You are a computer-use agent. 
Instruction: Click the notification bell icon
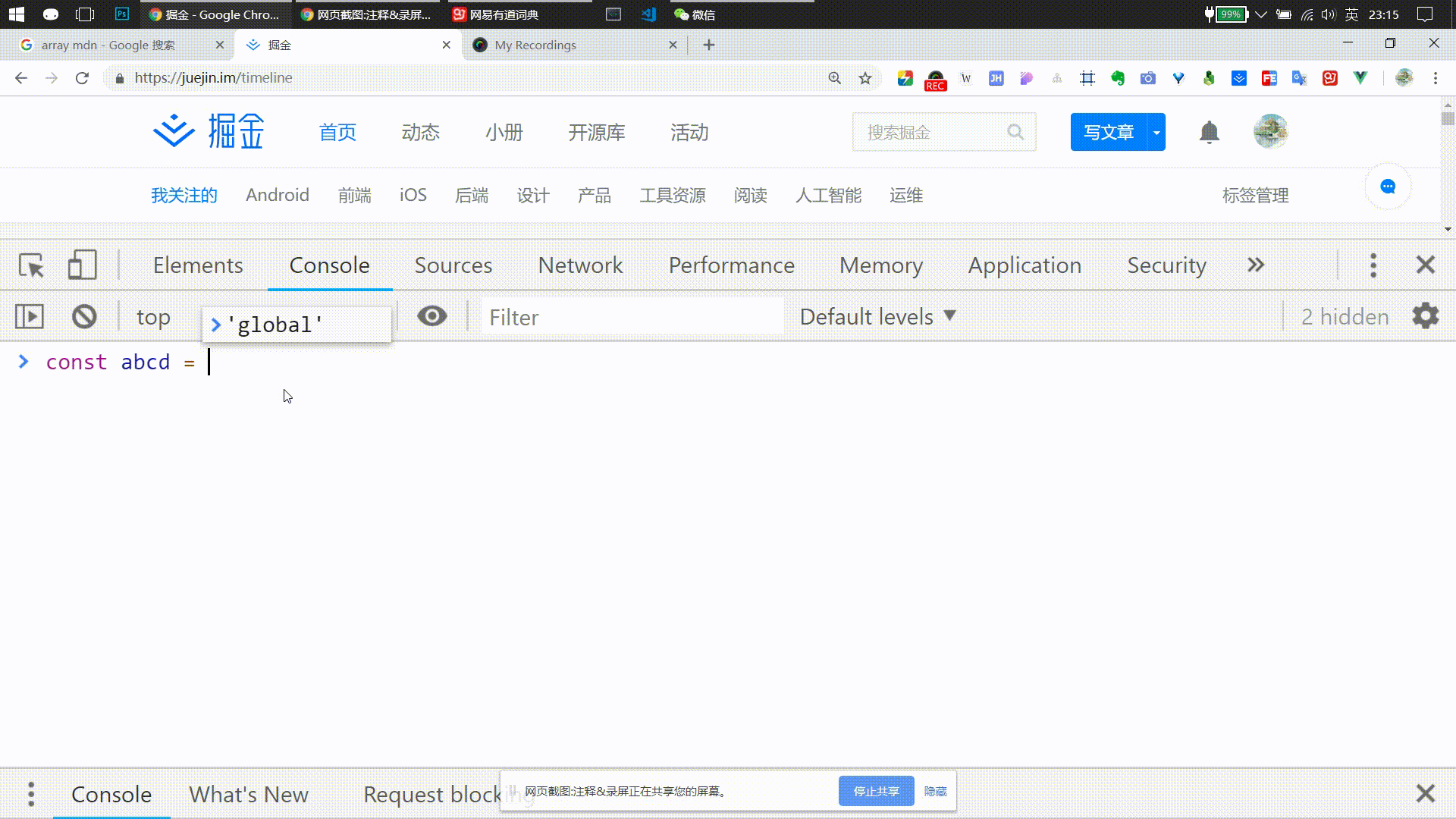pyautogui.click(x=1209, y=133)
